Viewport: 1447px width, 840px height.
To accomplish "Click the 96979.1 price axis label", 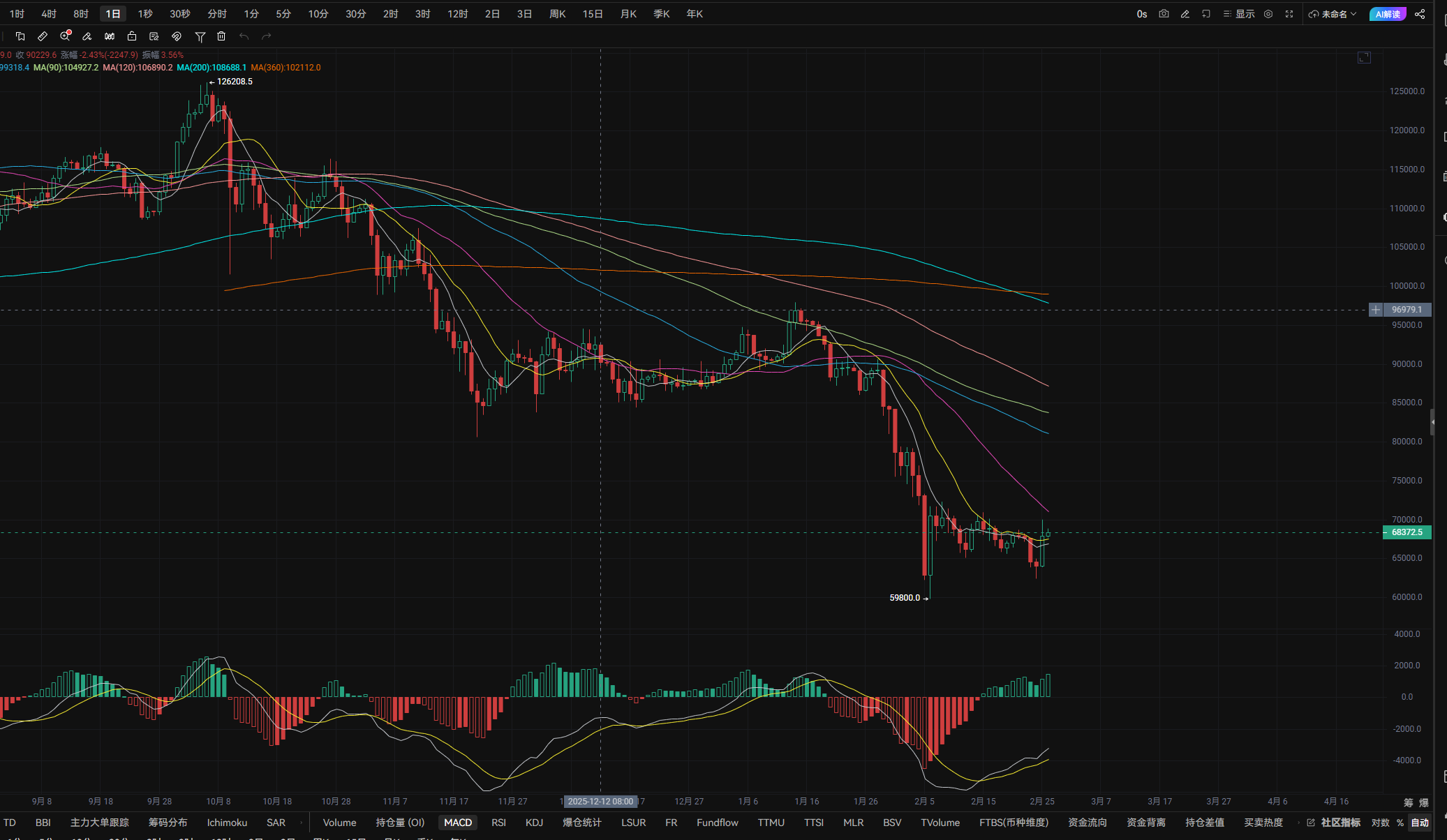I will point(1406,310).
